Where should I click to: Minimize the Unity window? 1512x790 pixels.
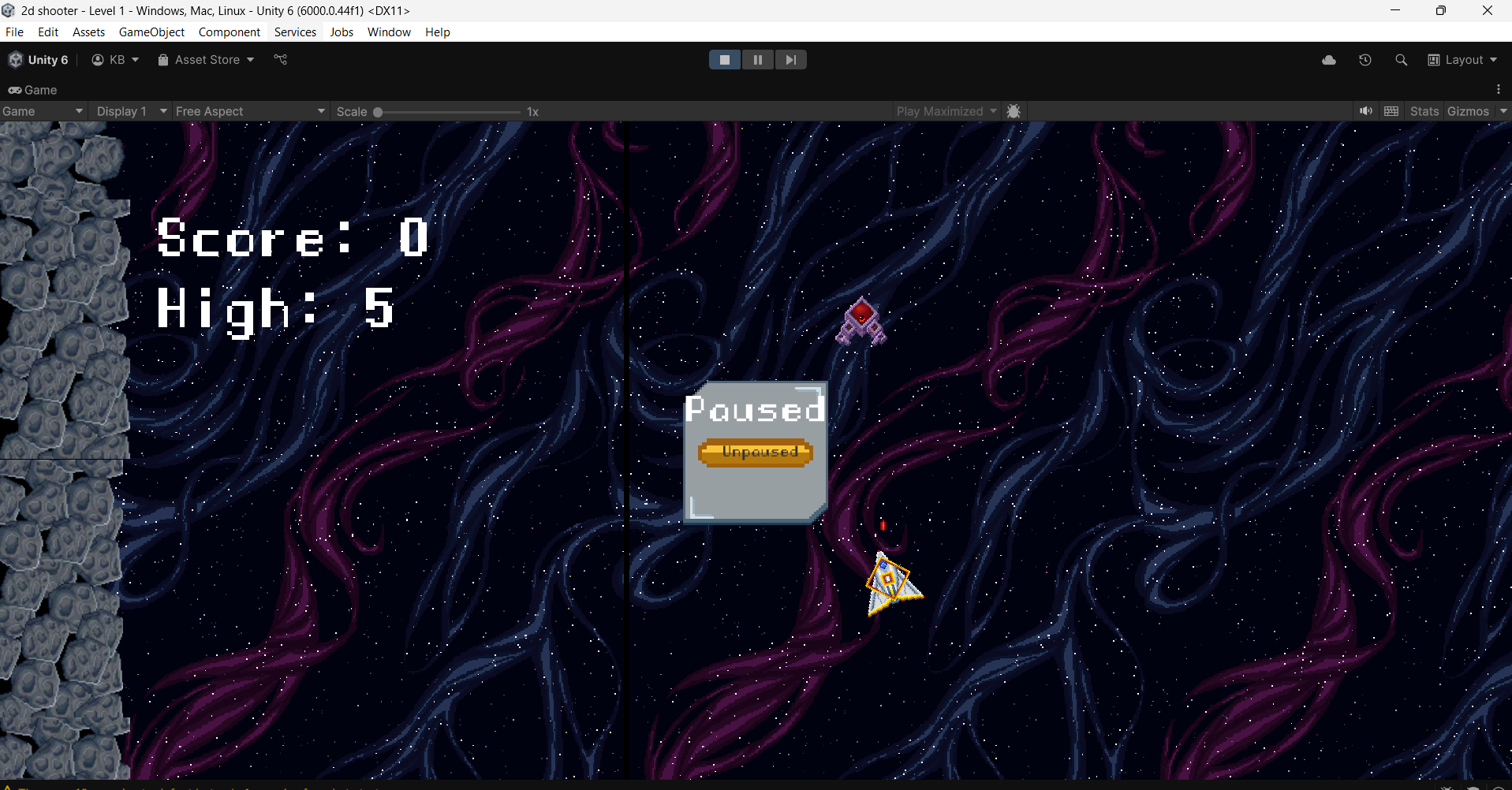(1395, 10)
